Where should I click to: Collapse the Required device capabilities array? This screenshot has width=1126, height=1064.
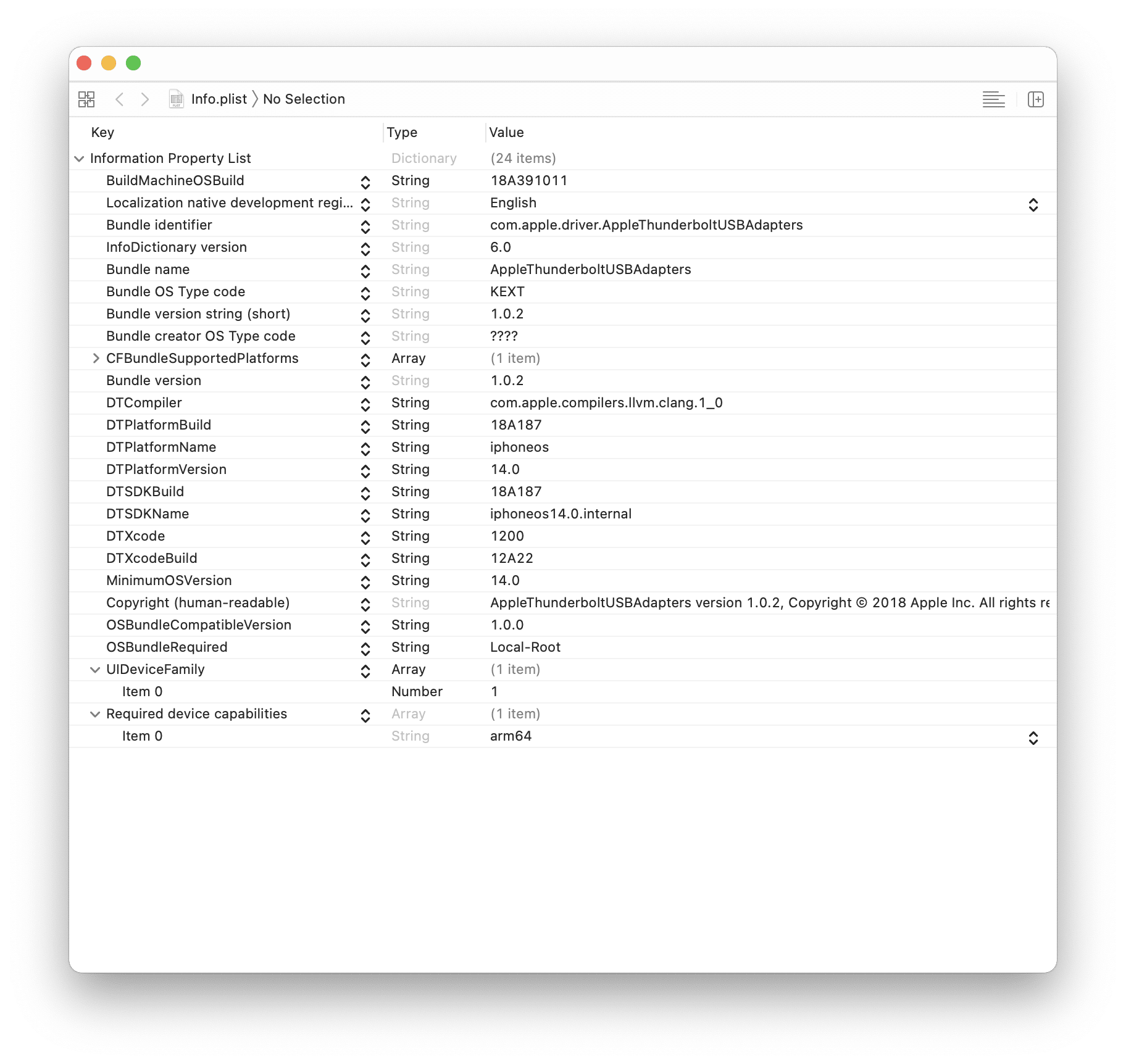95,714
